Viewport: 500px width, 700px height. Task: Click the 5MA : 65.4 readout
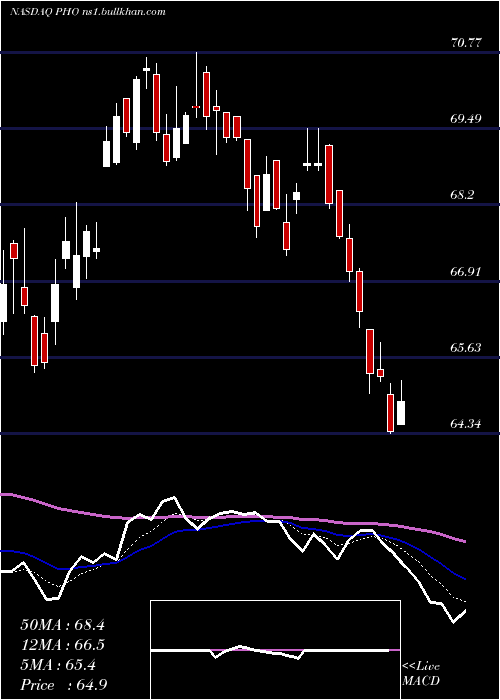pos(58,665)
